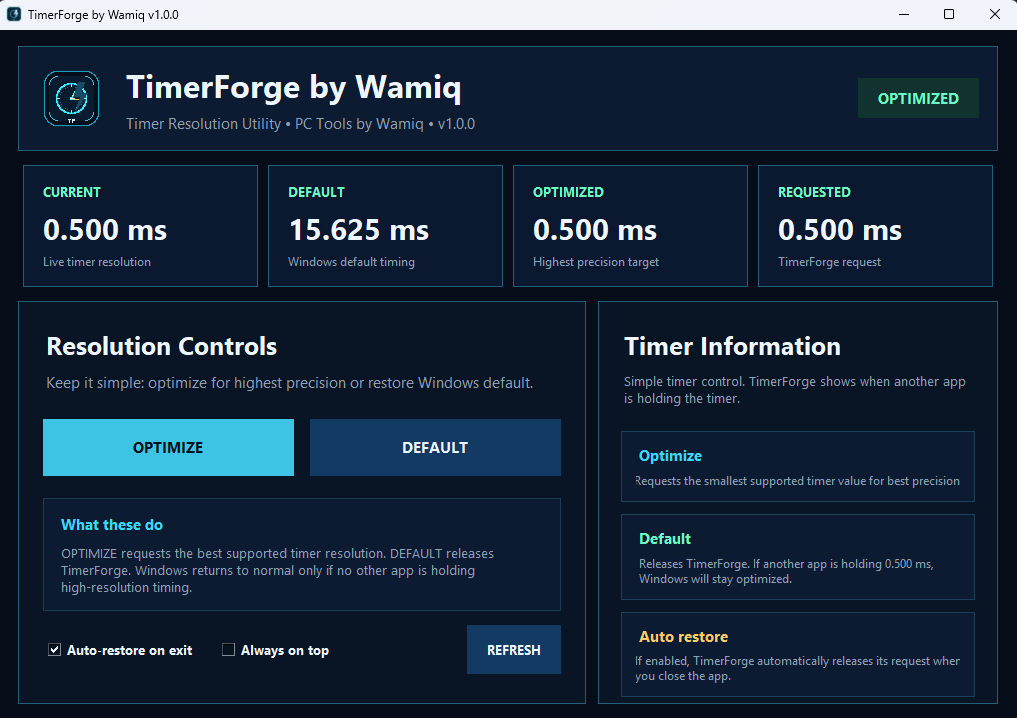This screenshot has height=718, width=1017.
Task: Click 'If enabled, TimerForge automatically releases' text
Action: point(798,668)
